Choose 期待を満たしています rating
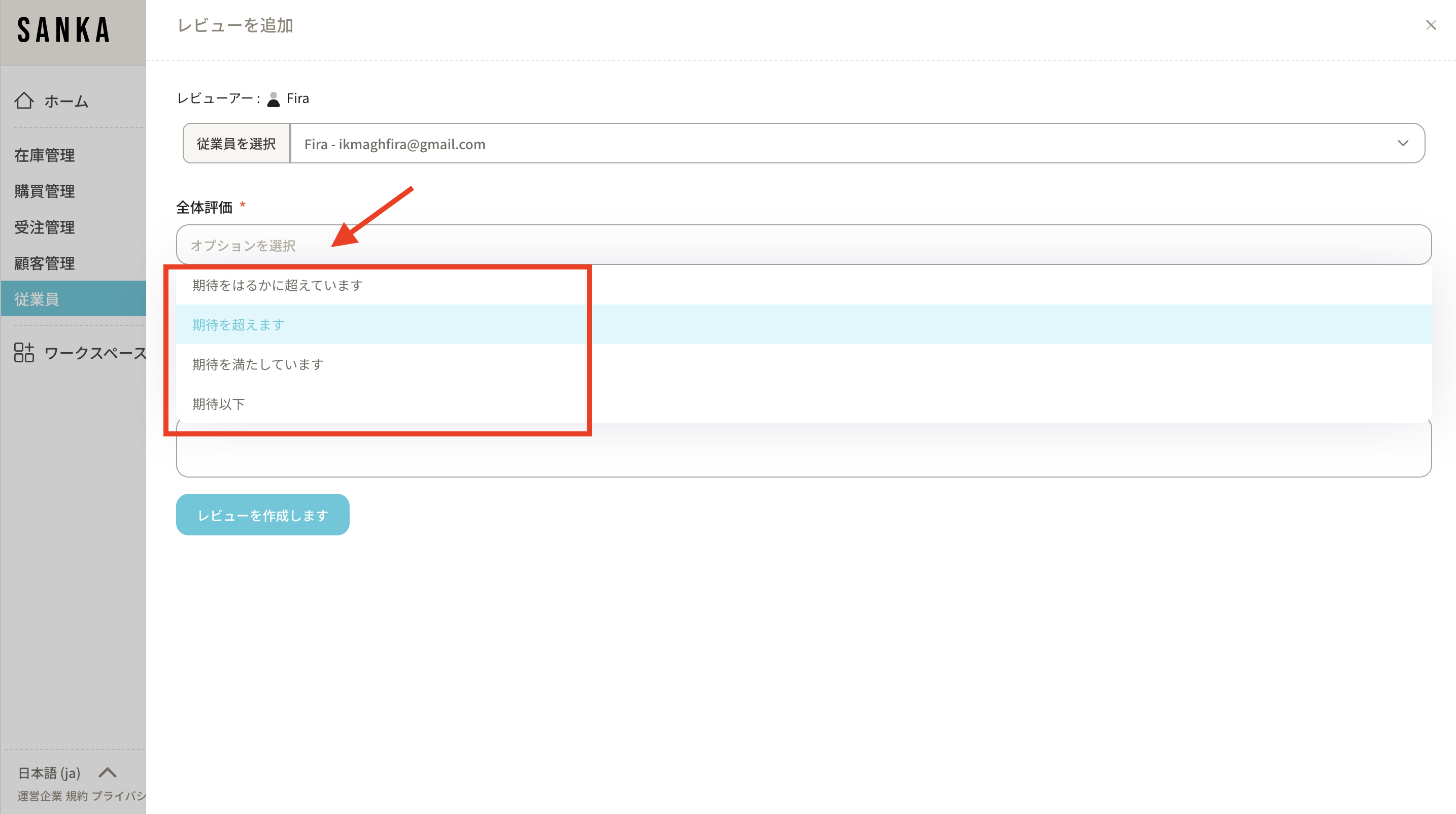This screenshot has width=1456, height=814. (258, 364)
